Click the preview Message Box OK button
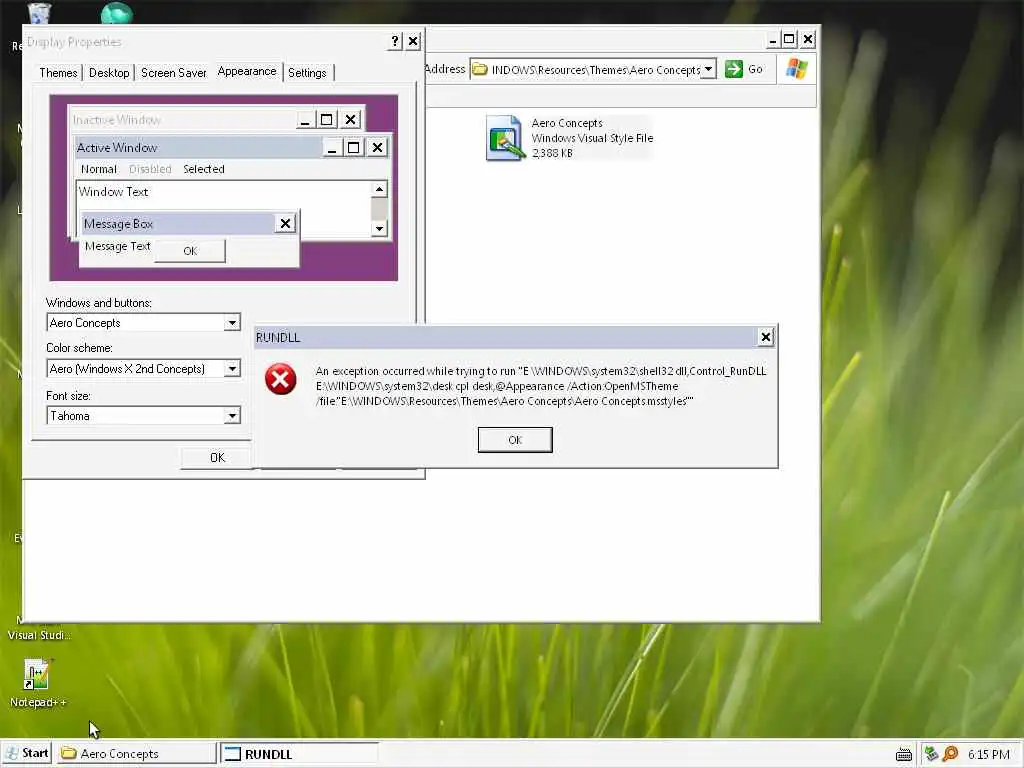Image resolution: width=1024 pixels, height=768 pixels. click(190, 251)
